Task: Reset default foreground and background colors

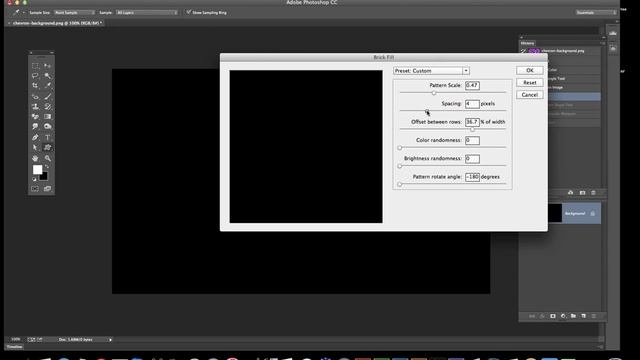Action: [34, 179]
